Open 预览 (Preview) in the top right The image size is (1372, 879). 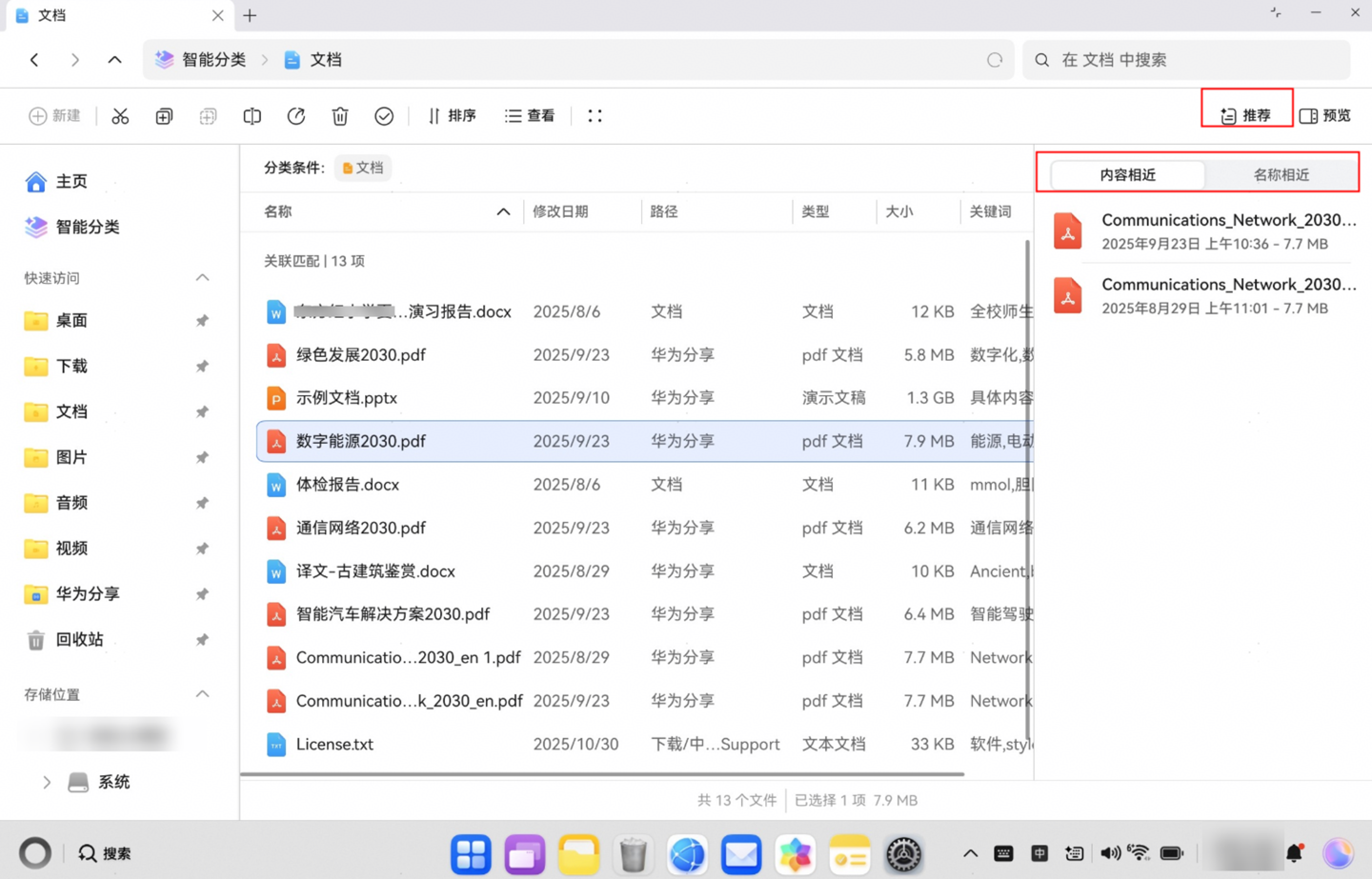(x=1326, y=115)
